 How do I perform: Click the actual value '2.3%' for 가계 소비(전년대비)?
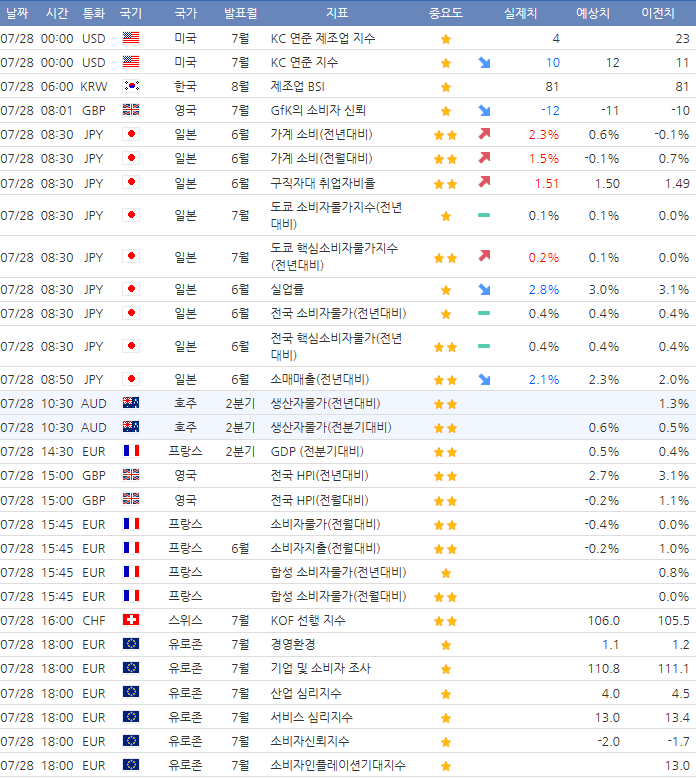click(544, 135)
